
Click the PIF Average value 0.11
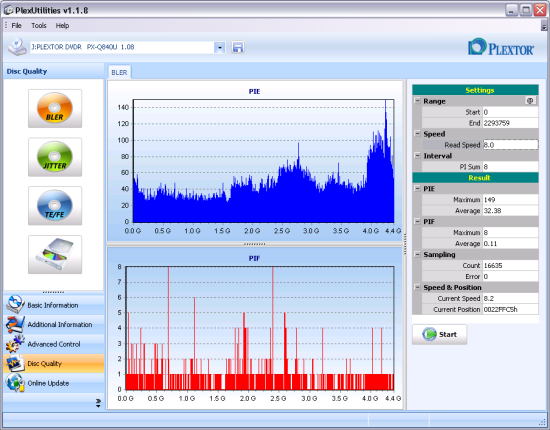(x=510, y=243)
